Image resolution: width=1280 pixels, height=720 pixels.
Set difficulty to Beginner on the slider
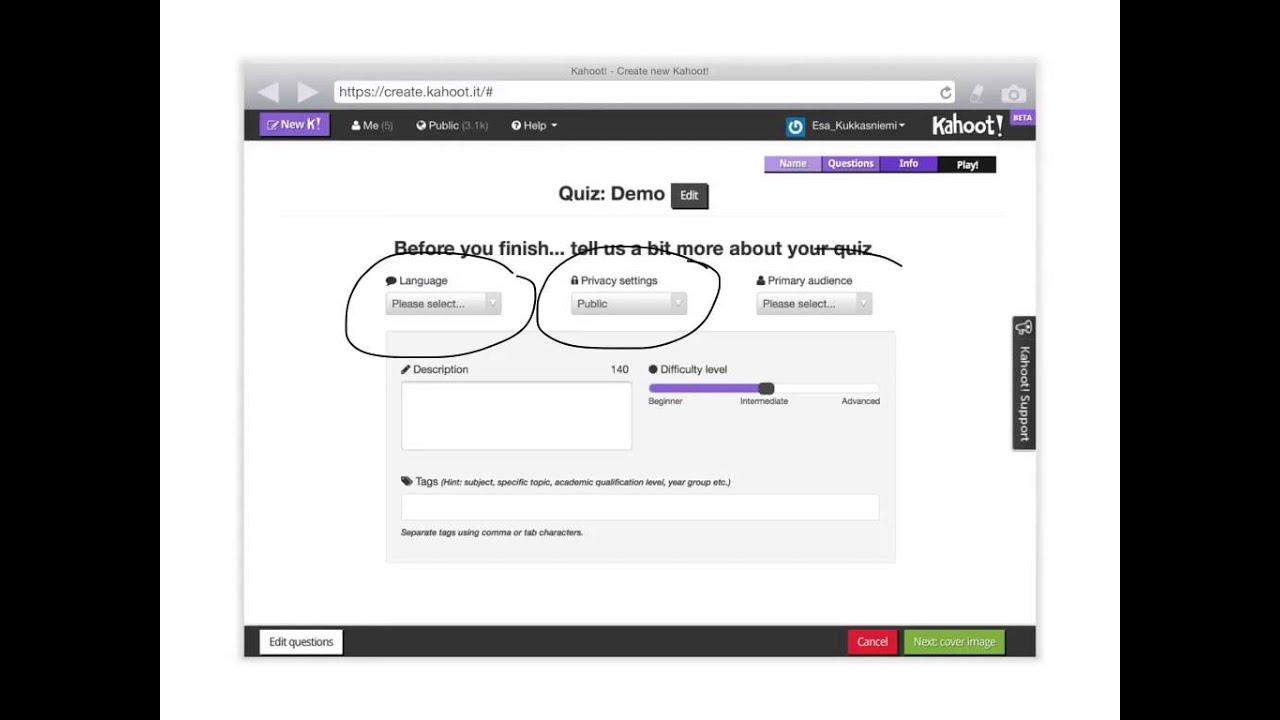pyautogui.click(x=665, y=401)
